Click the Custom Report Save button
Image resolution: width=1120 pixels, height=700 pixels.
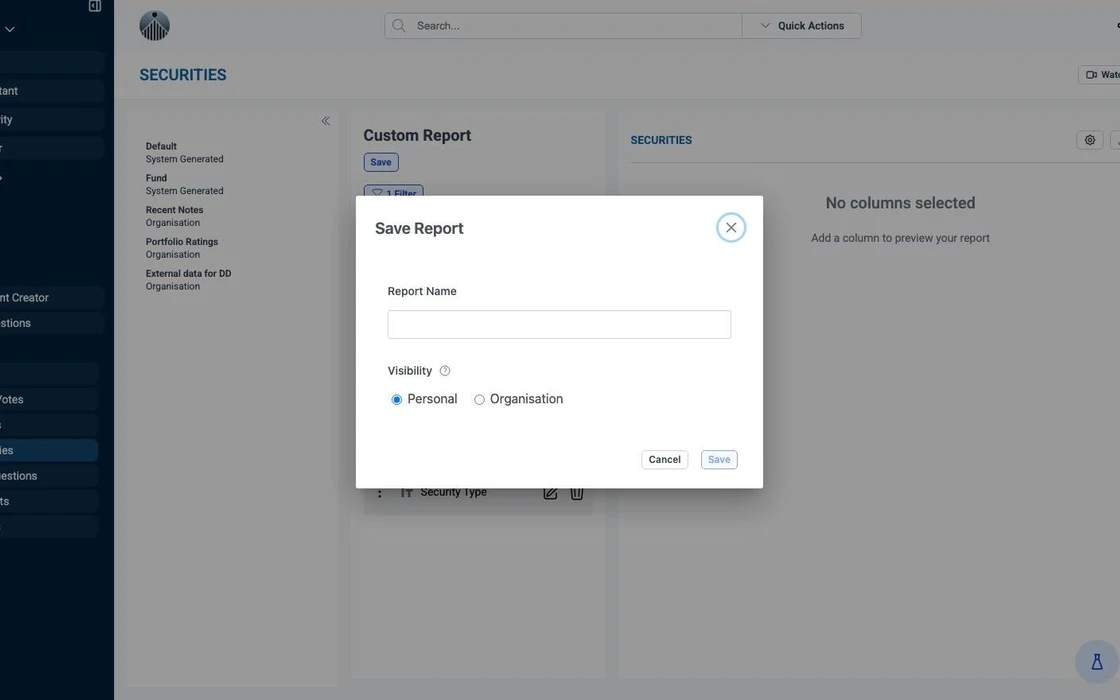point(381,162)
